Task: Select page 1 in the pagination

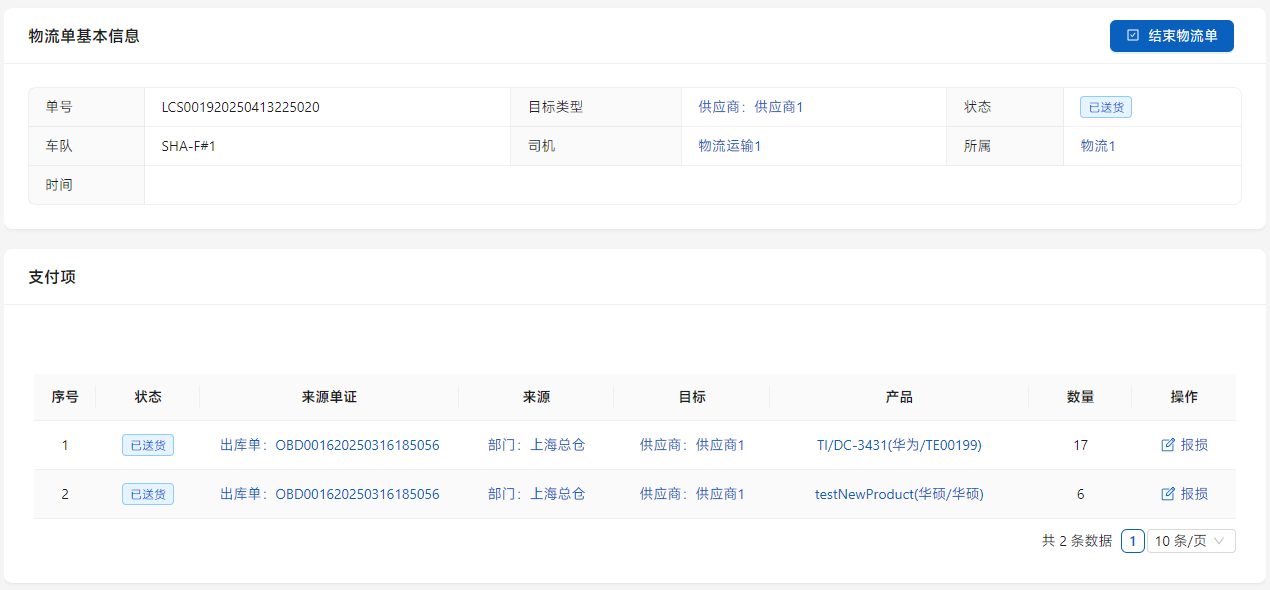Action: [x=1132, y=541]
